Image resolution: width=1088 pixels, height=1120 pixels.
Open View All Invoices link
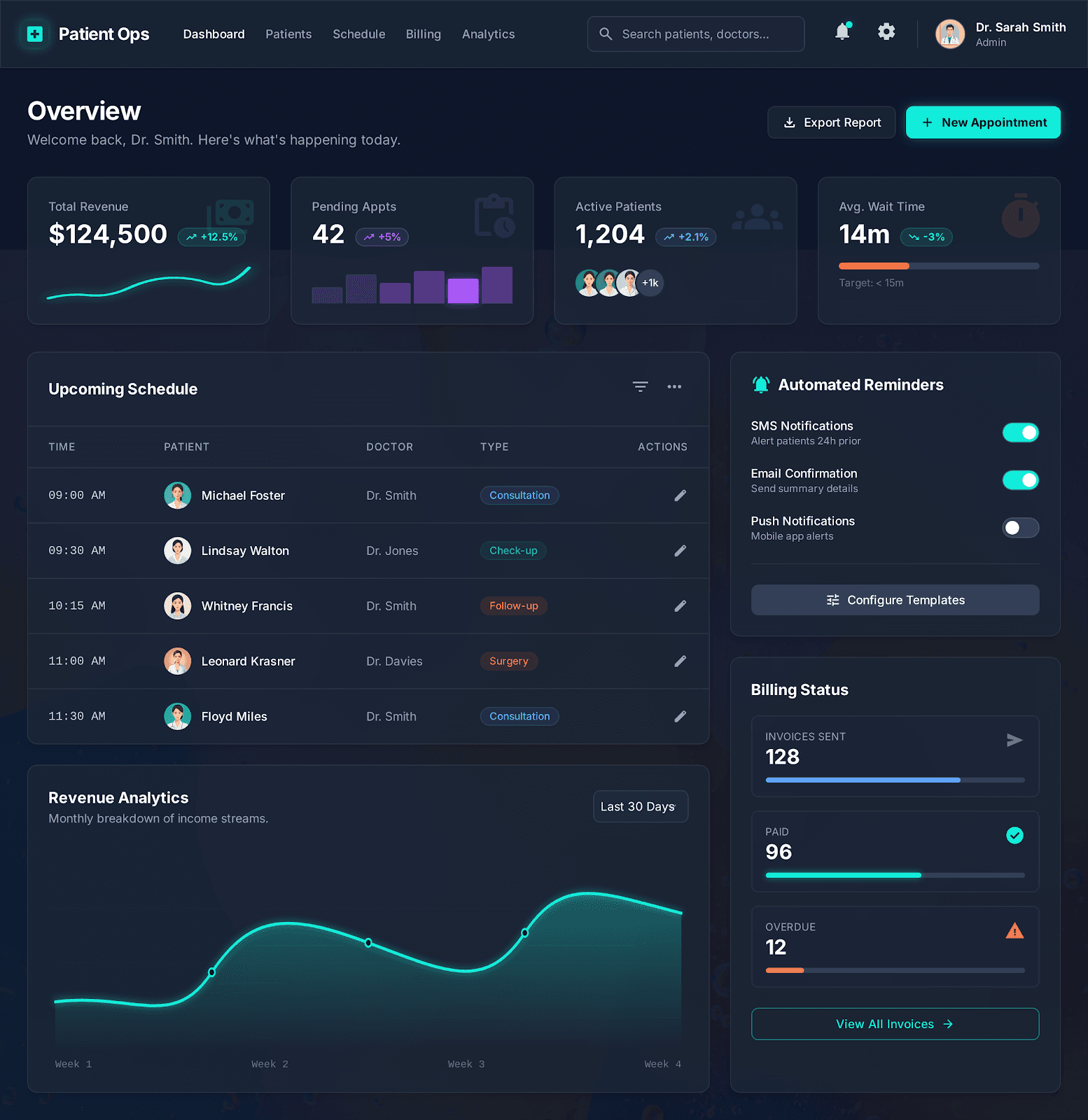(895, 1024)
